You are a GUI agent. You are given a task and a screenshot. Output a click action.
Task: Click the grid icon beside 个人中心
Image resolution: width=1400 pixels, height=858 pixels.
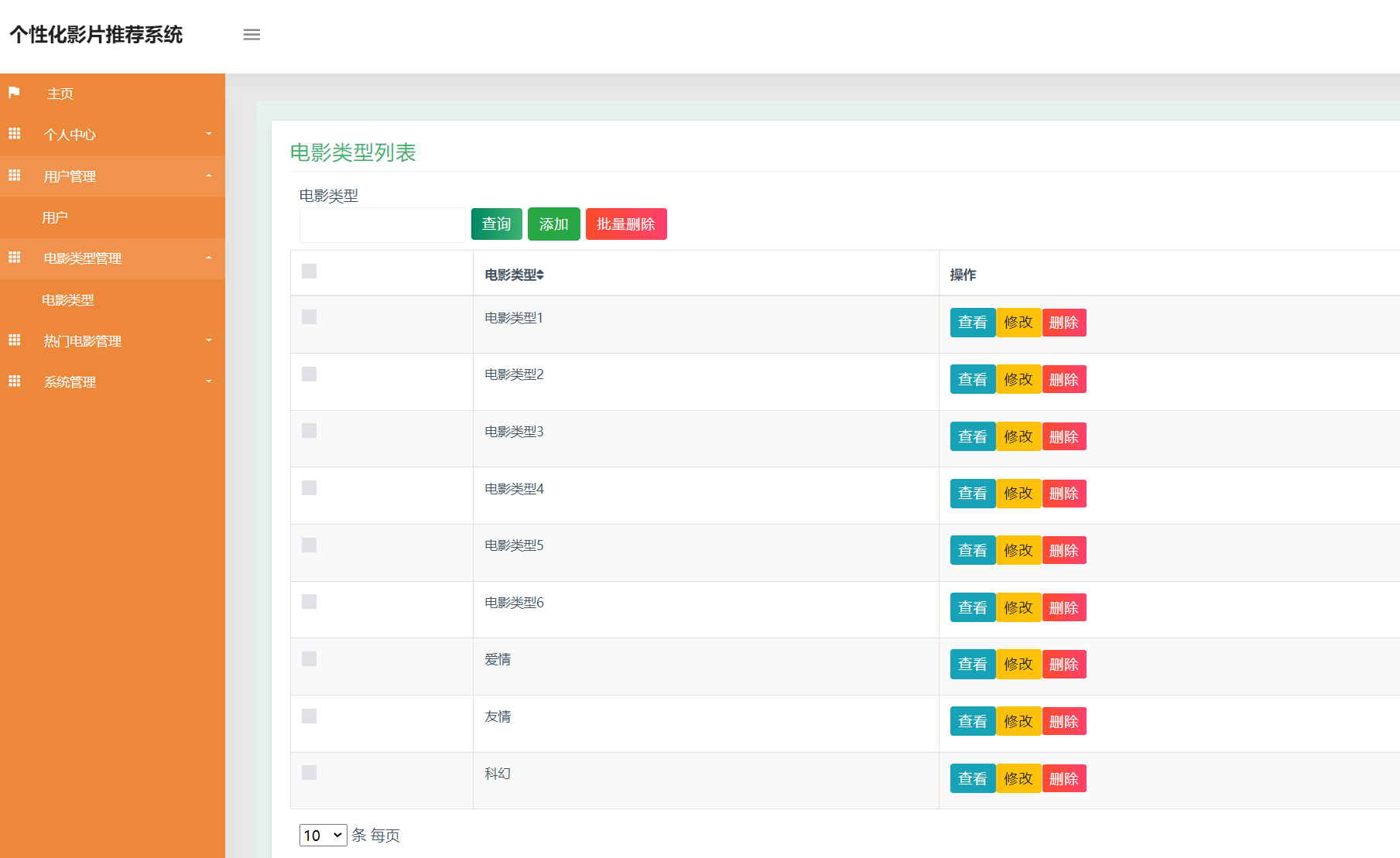[14, 134]
